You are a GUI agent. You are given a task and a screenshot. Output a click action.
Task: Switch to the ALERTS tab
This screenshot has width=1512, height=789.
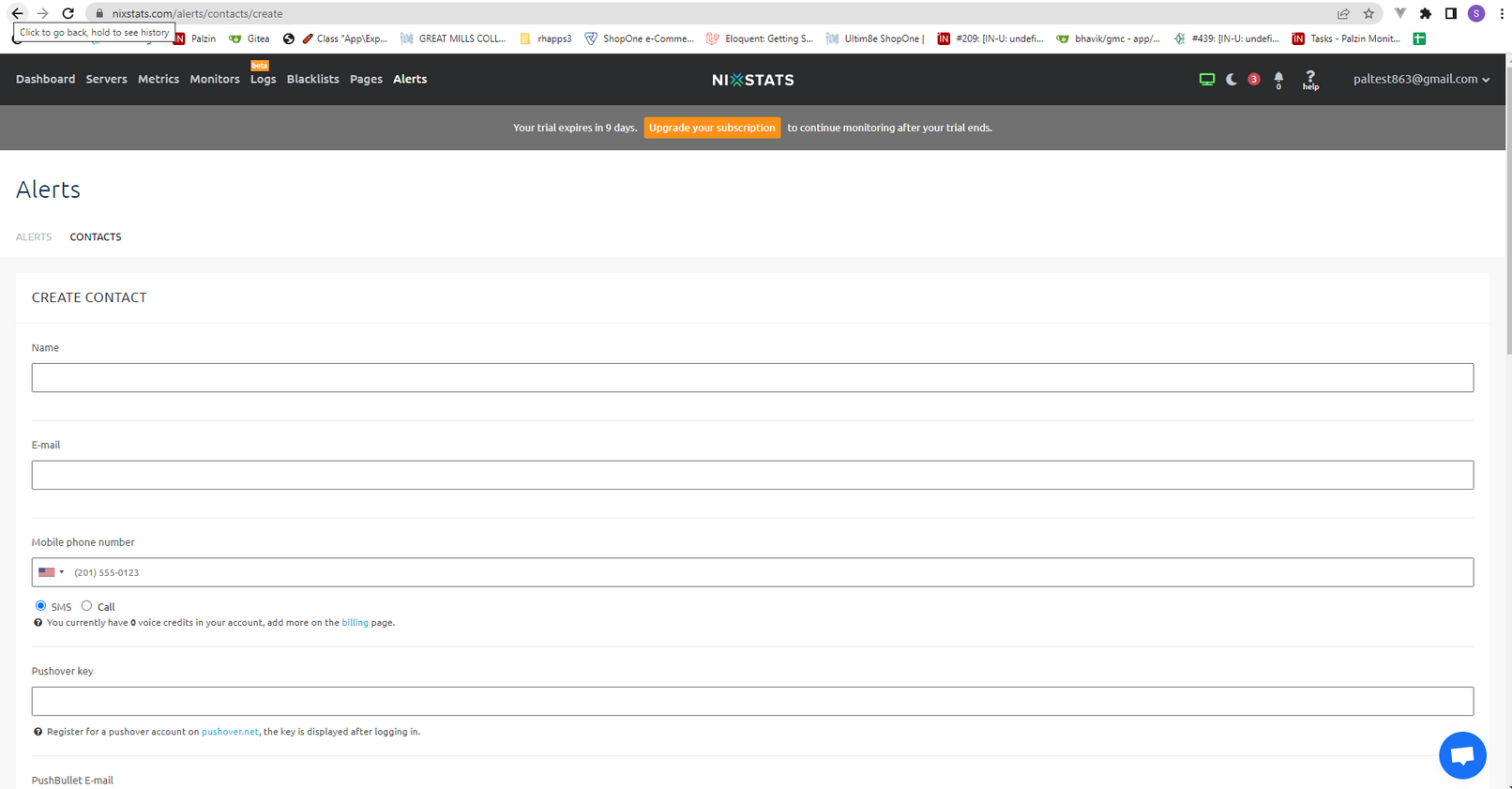coord(34,237)
